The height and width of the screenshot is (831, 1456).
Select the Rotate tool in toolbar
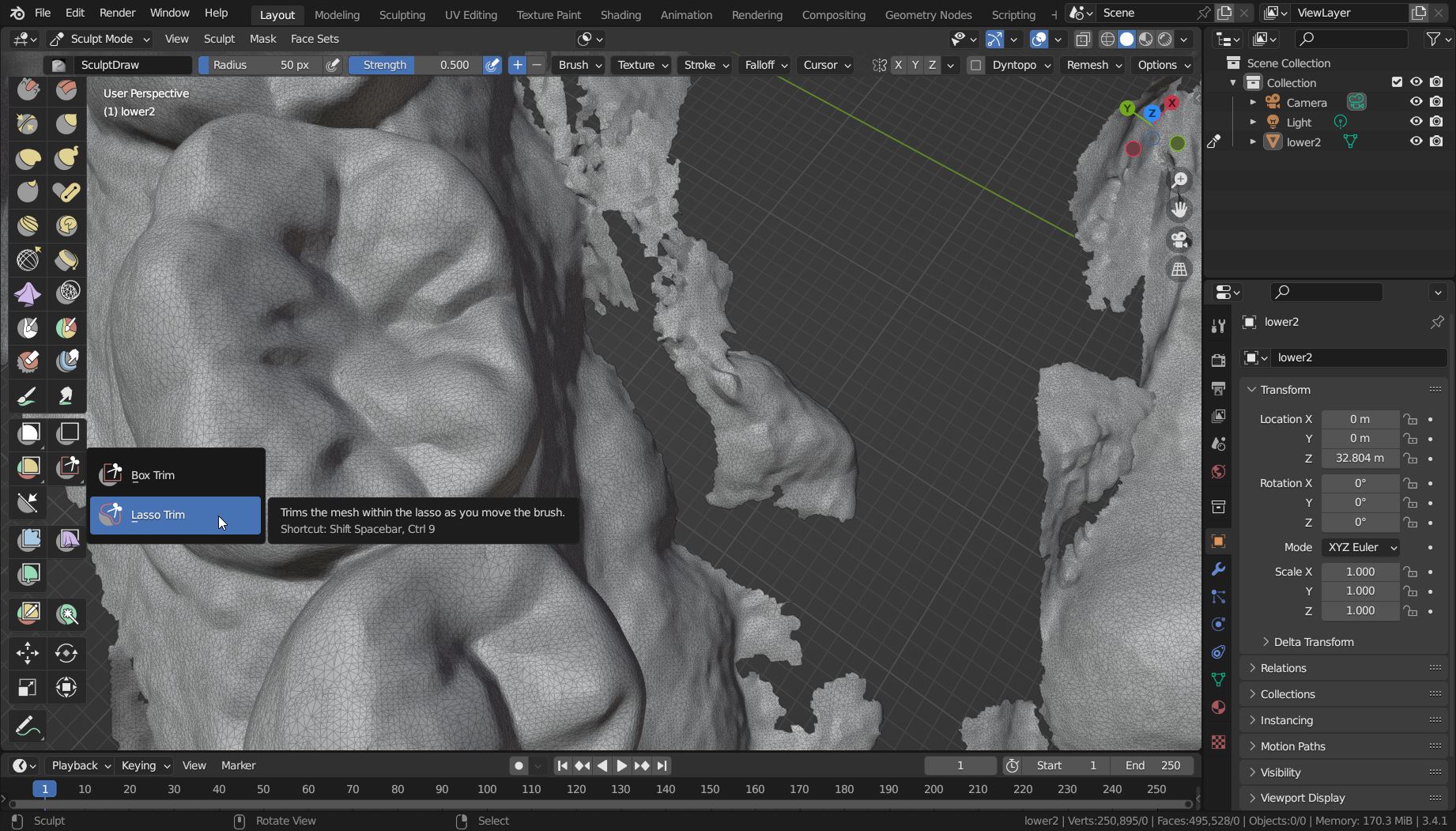coord(67,652)
